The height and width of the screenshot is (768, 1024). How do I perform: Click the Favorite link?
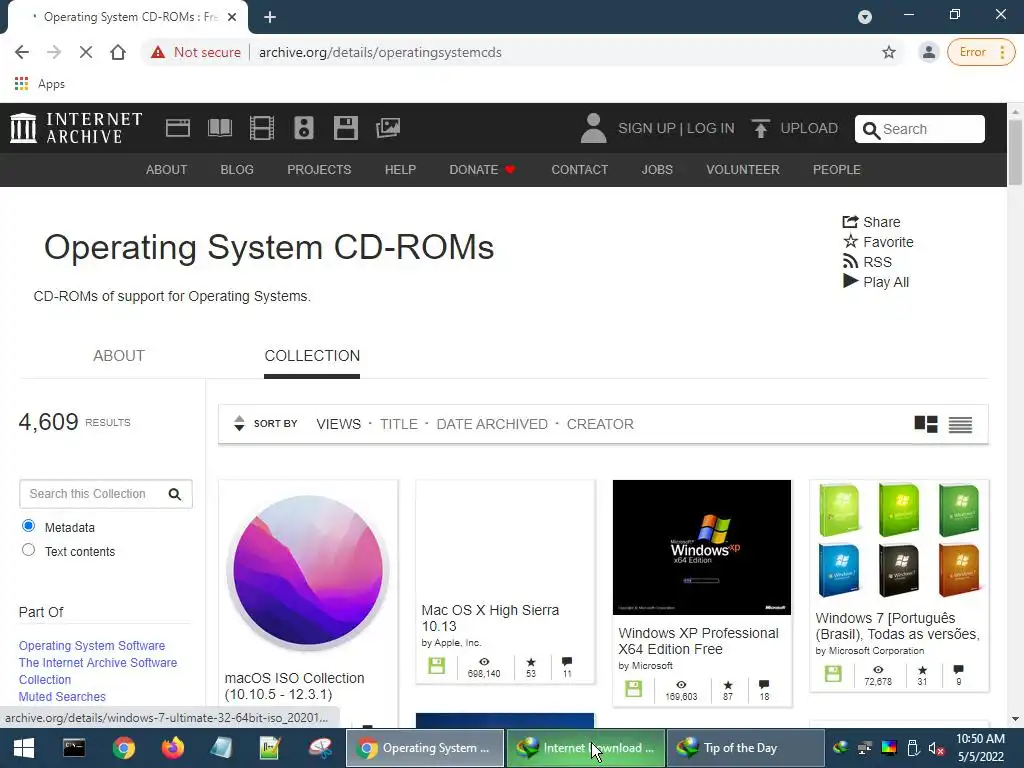pyautogui.click(x=878, y=242)
